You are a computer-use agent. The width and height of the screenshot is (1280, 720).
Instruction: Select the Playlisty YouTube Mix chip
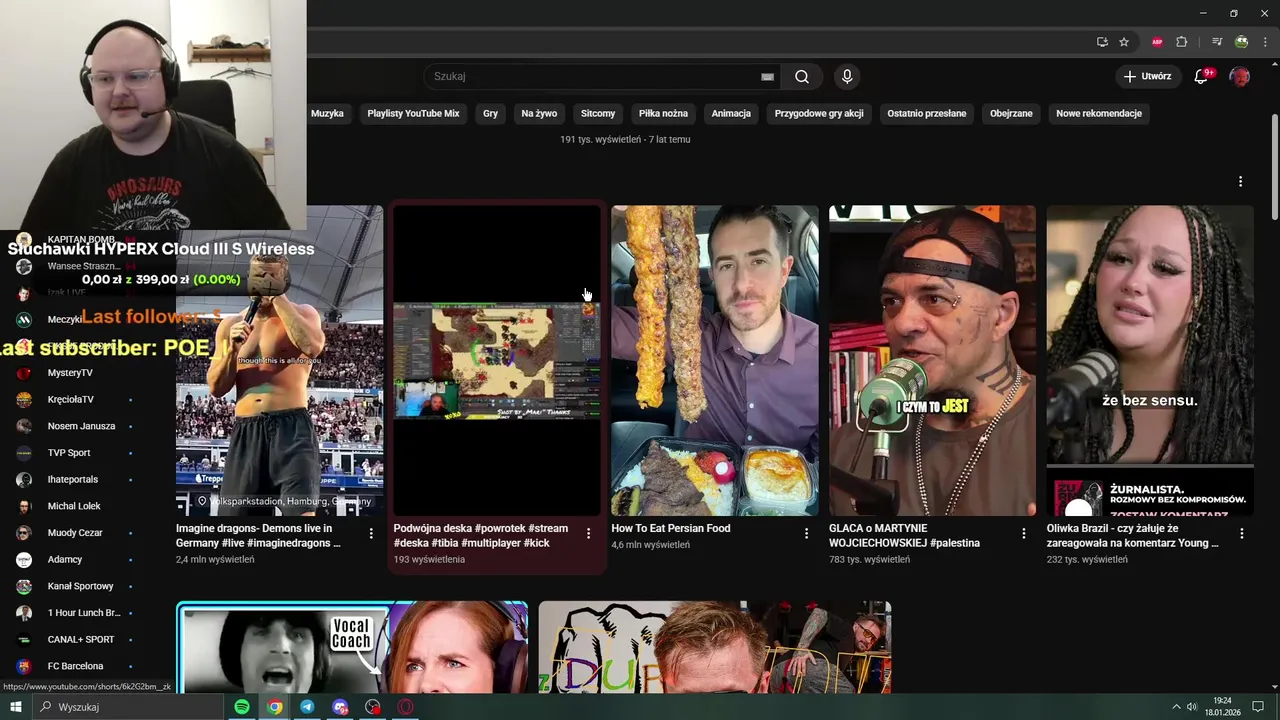pos(413,113)
